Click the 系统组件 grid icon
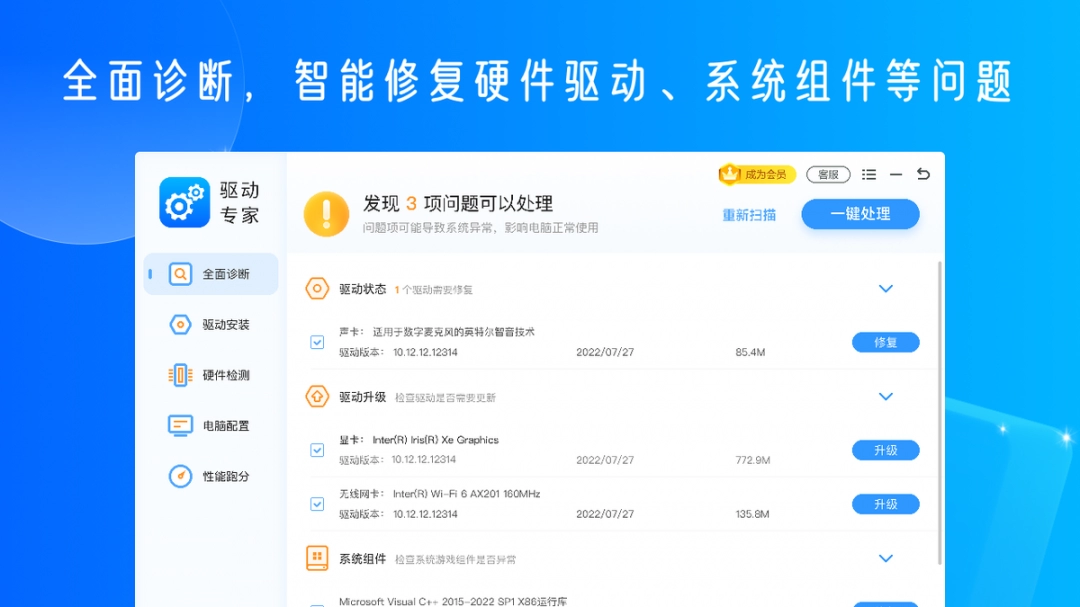The image size is (1080, 607). click(319, 558)
